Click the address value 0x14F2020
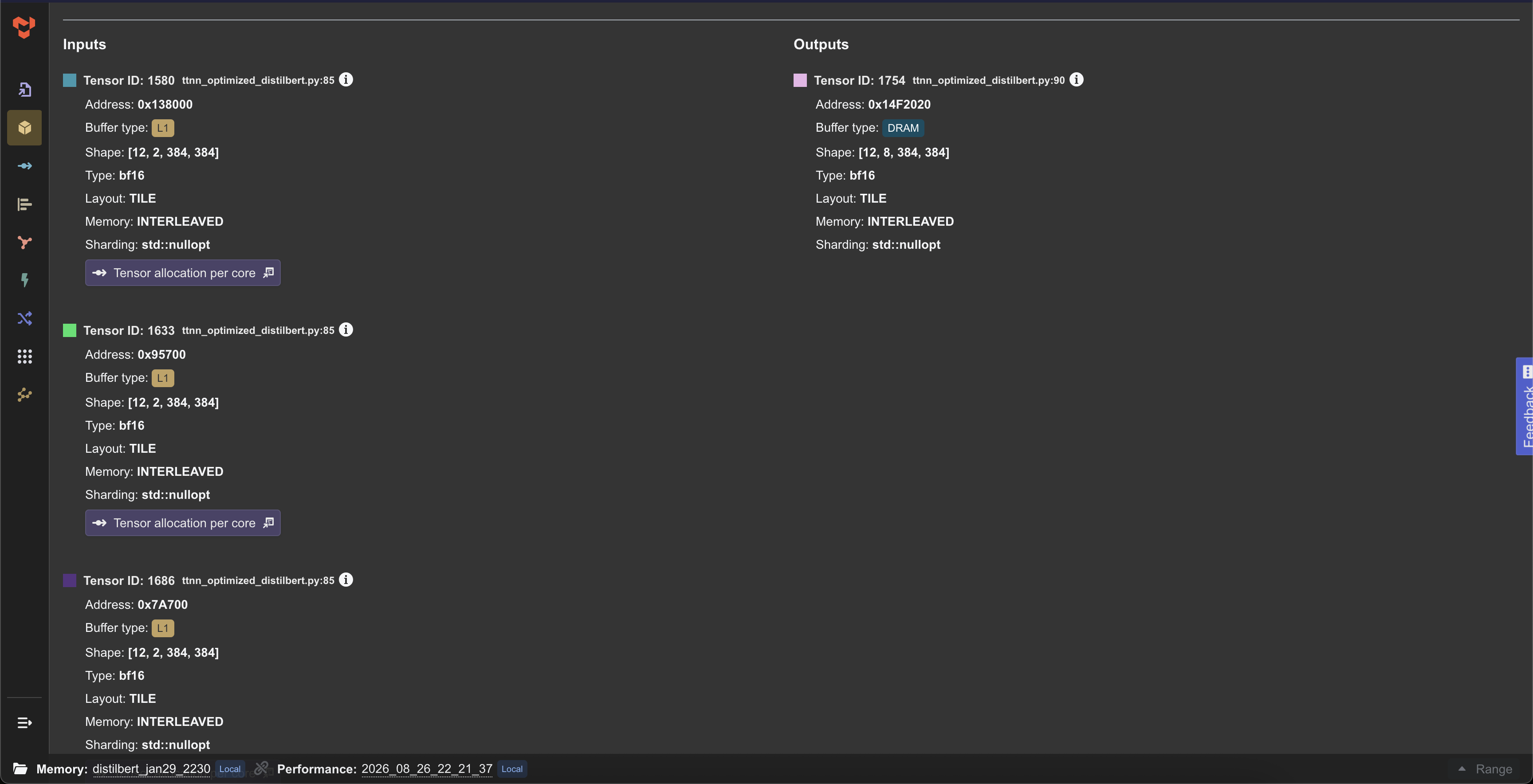Screen dimensions: 1533x784 point(899,104)
